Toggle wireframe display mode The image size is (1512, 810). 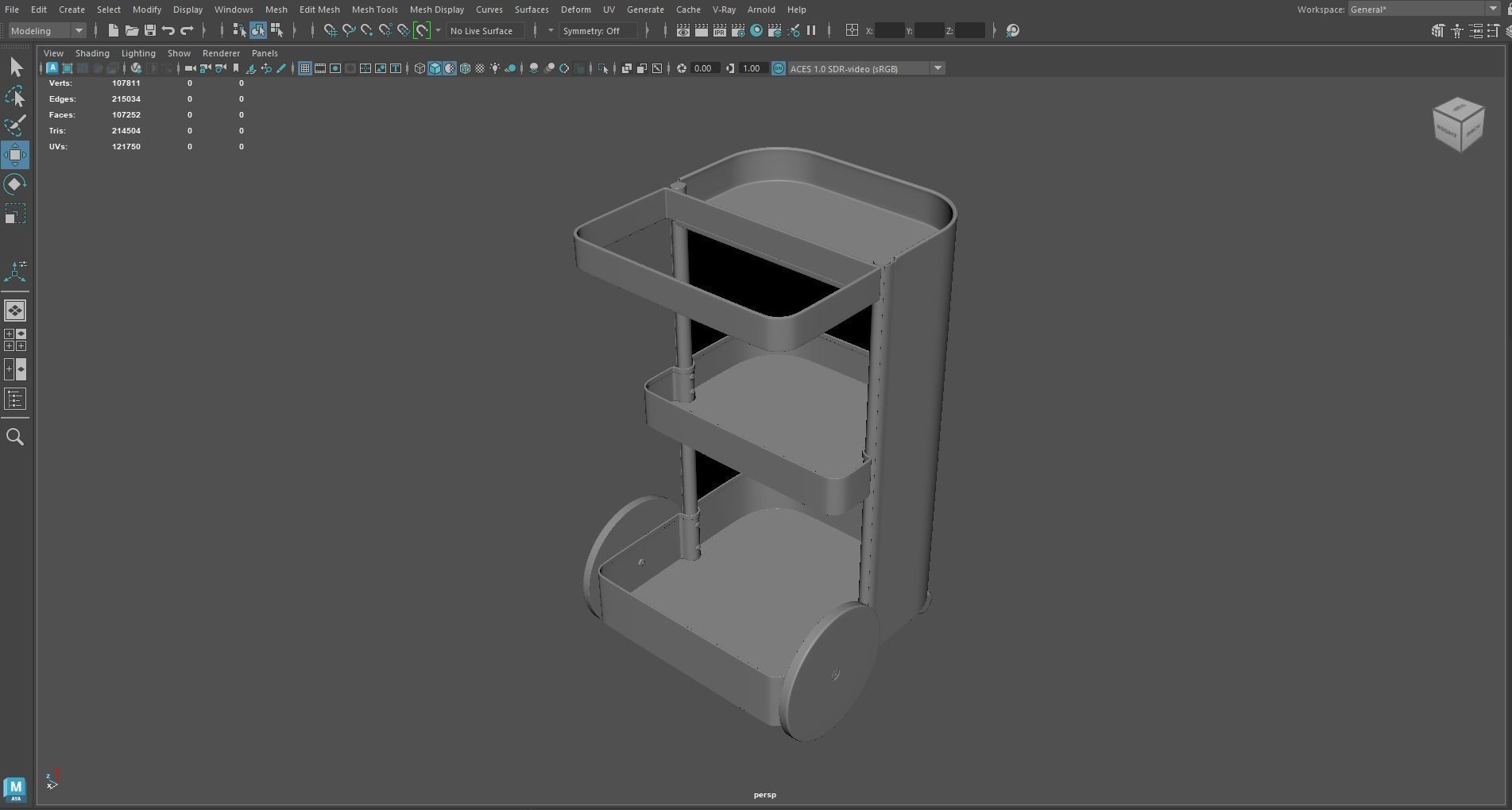click(x=420, y=68)
